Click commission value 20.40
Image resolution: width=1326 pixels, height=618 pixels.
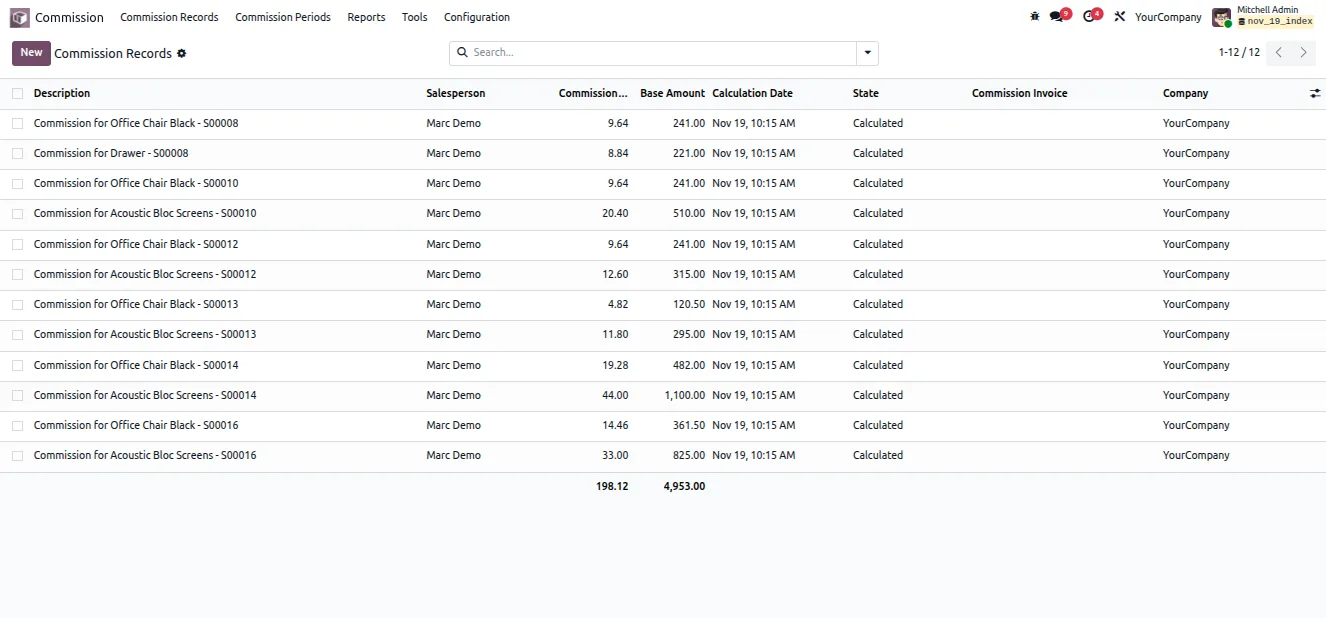coord(615,213)
